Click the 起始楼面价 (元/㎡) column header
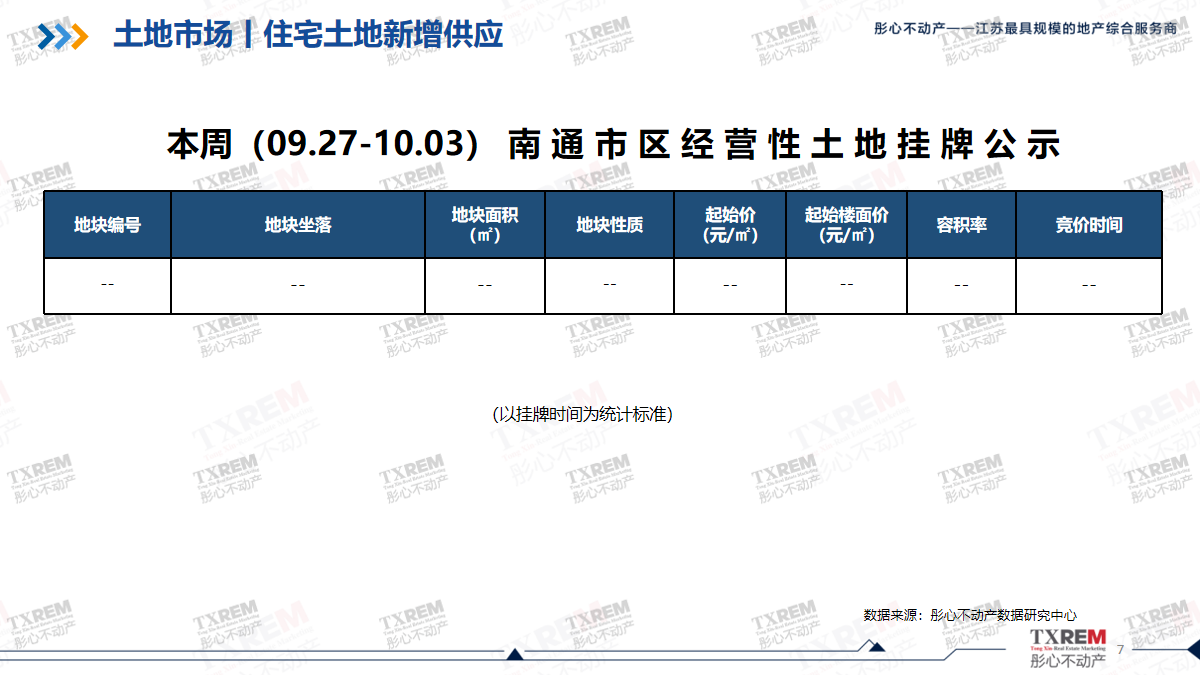Viewport: 1200px width, 675px height. click(x=847, y=225)
